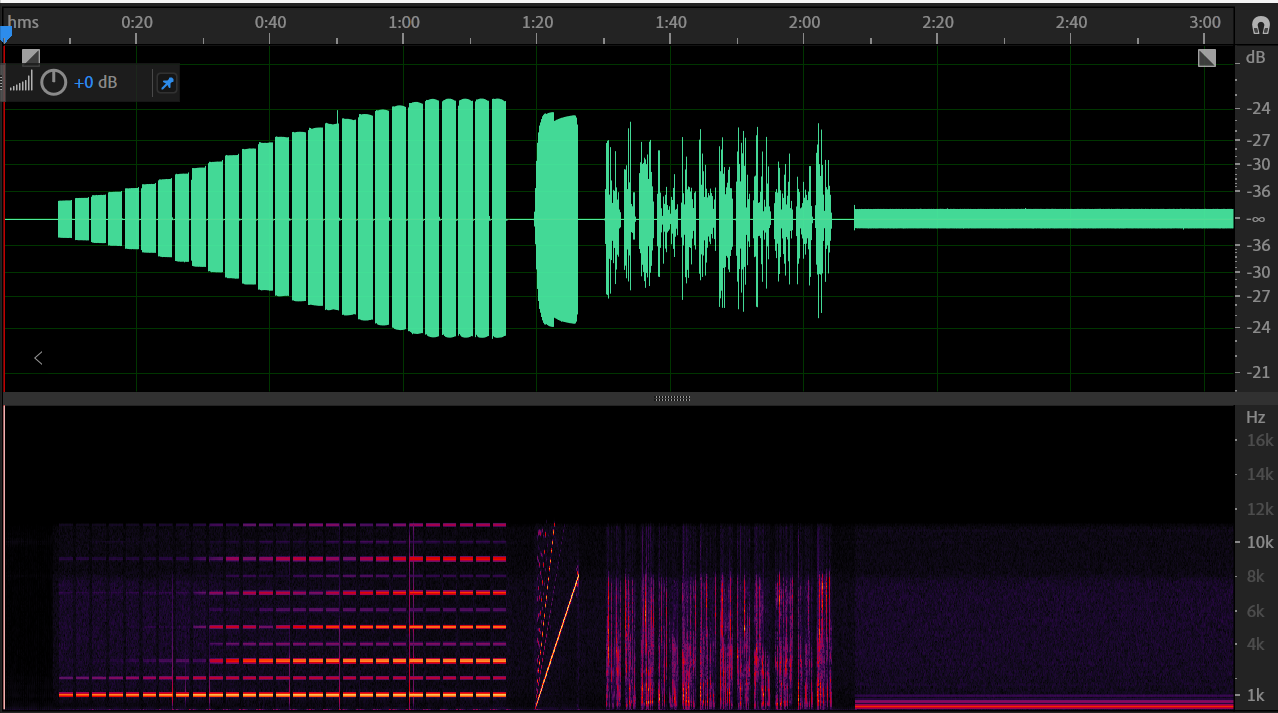Click the fade in handle
Screen dimensions: 1278x713
coord(31,57)
